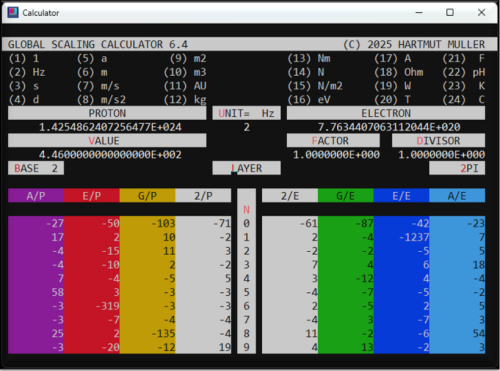Choose unit option (21) F
The image size is (500, 371).
click(464, 58)
